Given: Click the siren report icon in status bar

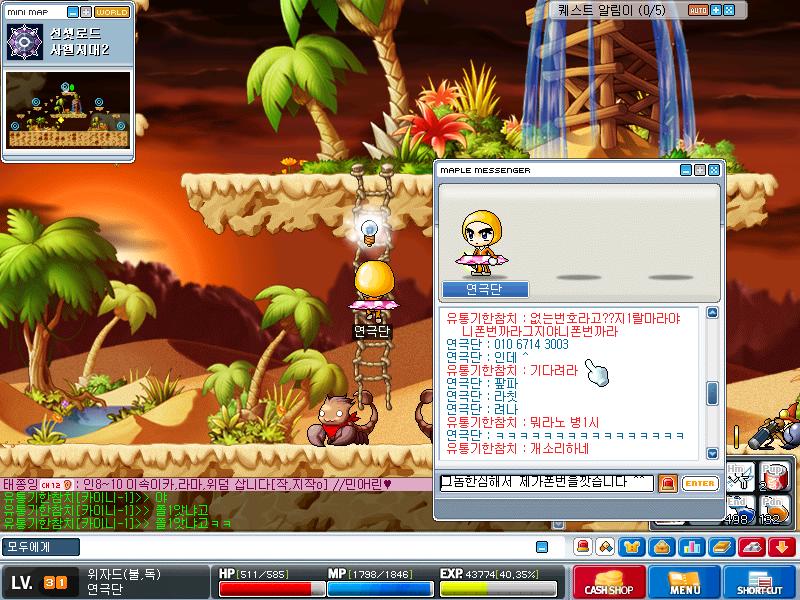Looking at the screenshot, I should [x=582, y=547].
